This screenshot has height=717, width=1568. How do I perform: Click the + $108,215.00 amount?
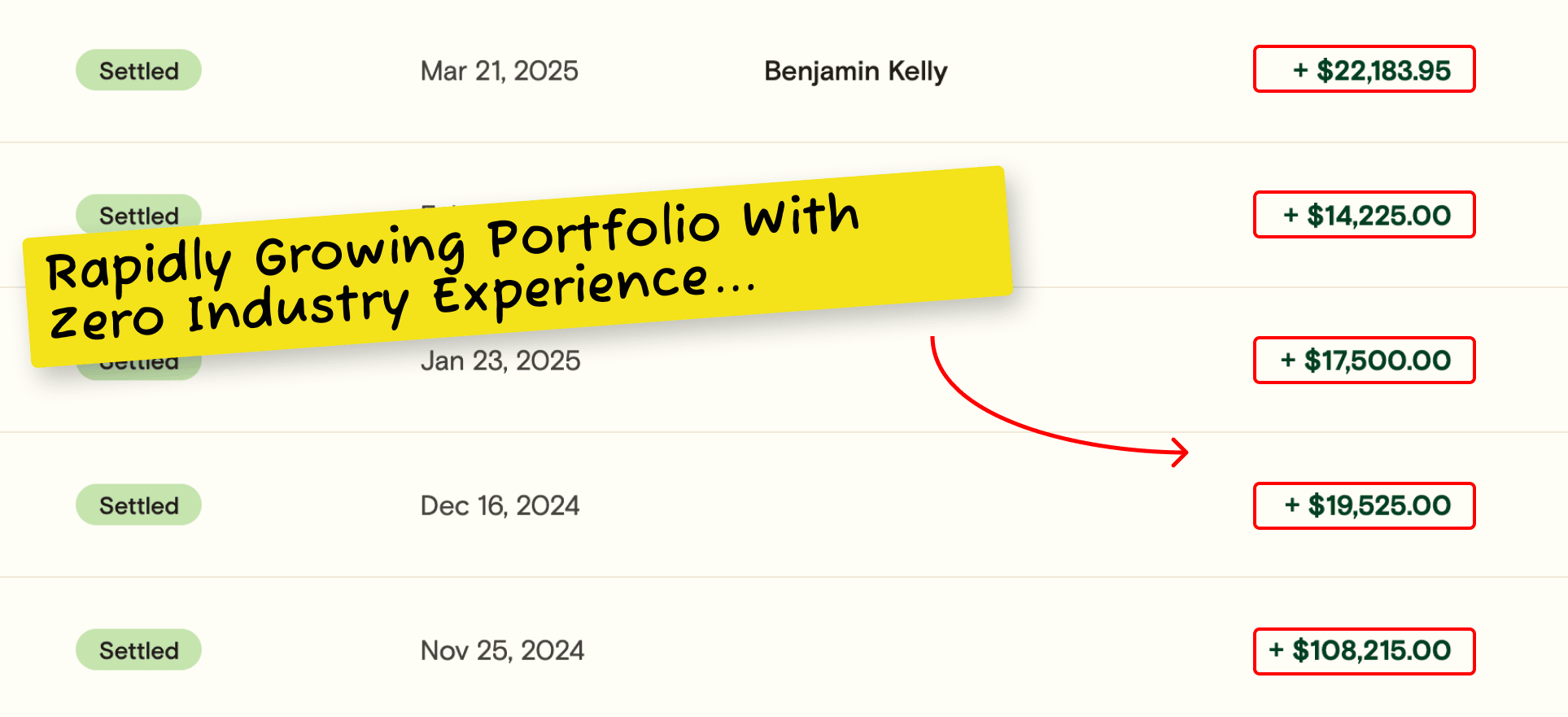(1360, 650)
